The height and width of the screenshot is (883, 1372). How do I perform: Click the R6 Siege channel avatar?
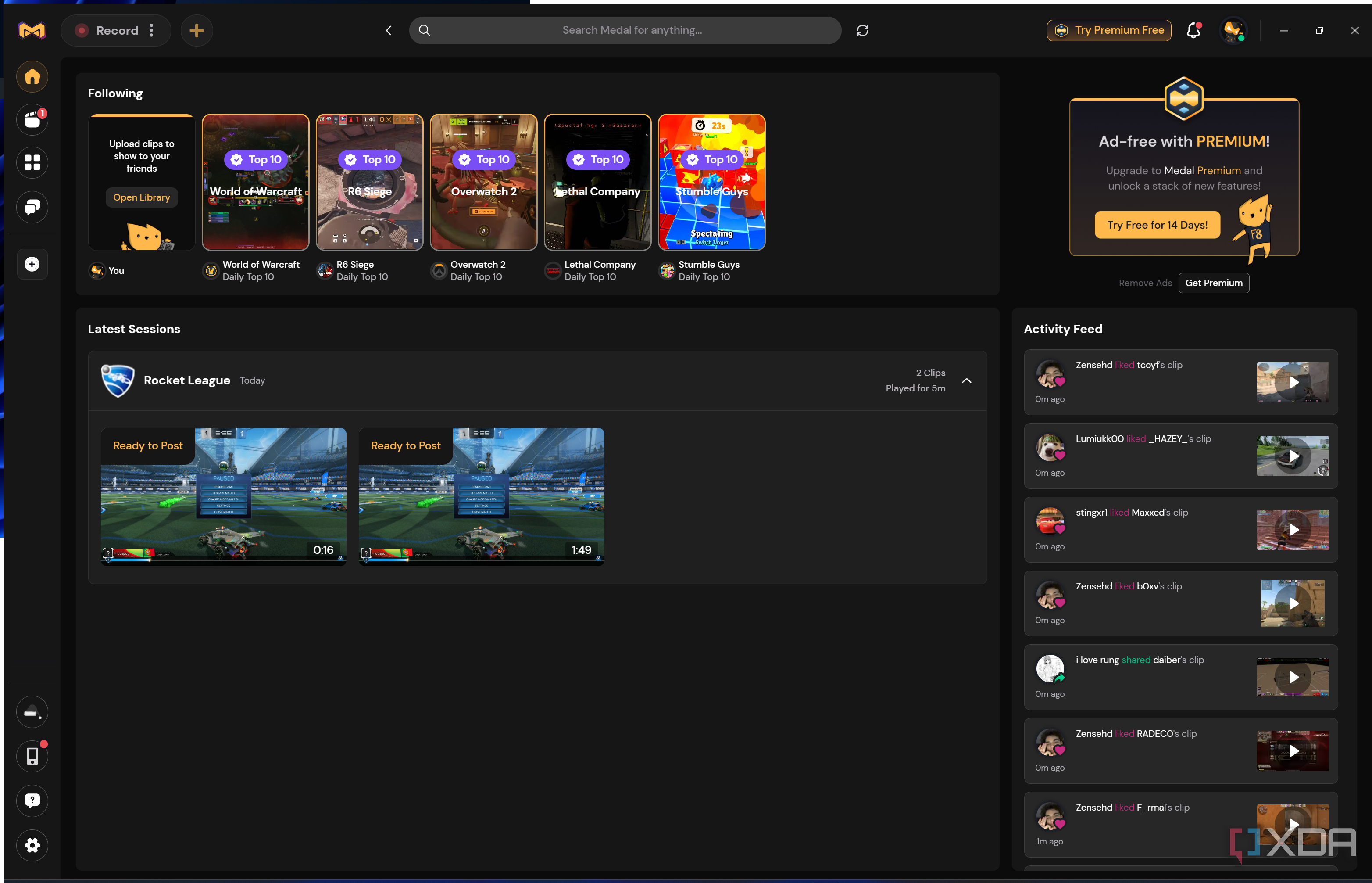click(325, 271)
